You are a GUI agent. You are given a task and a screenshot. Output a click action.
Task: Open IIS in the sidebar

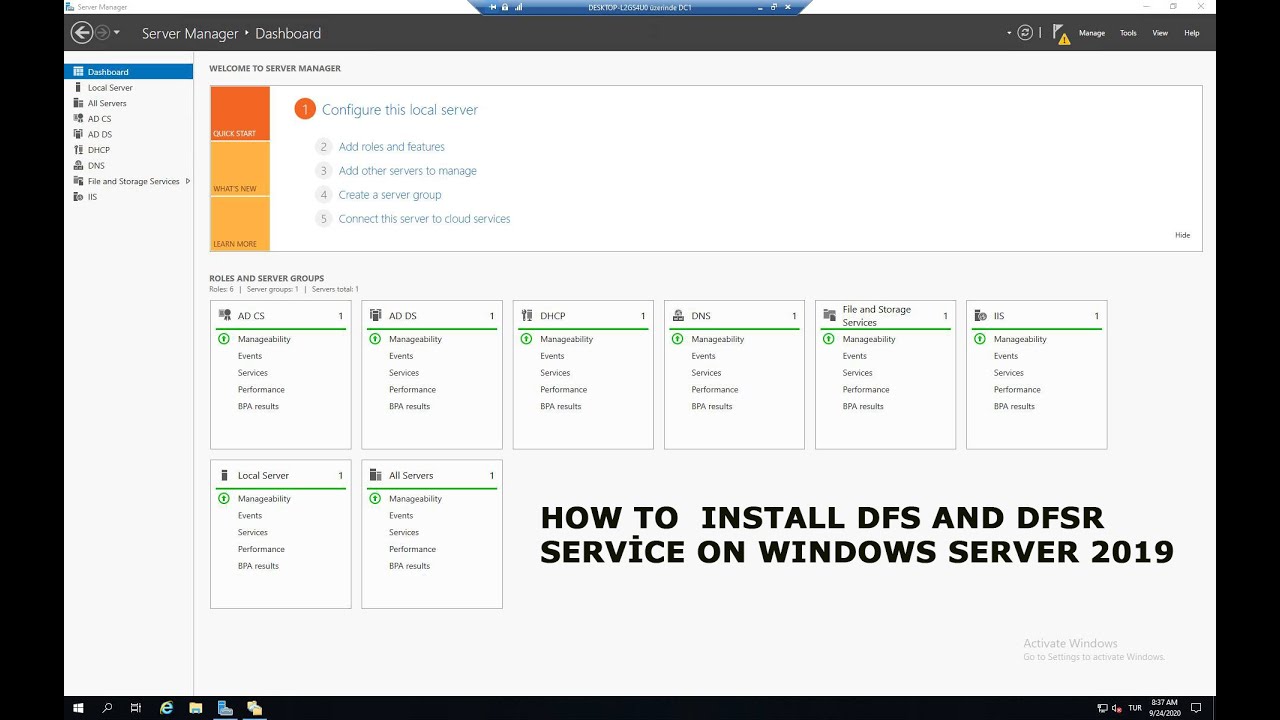tap(128, 197)
